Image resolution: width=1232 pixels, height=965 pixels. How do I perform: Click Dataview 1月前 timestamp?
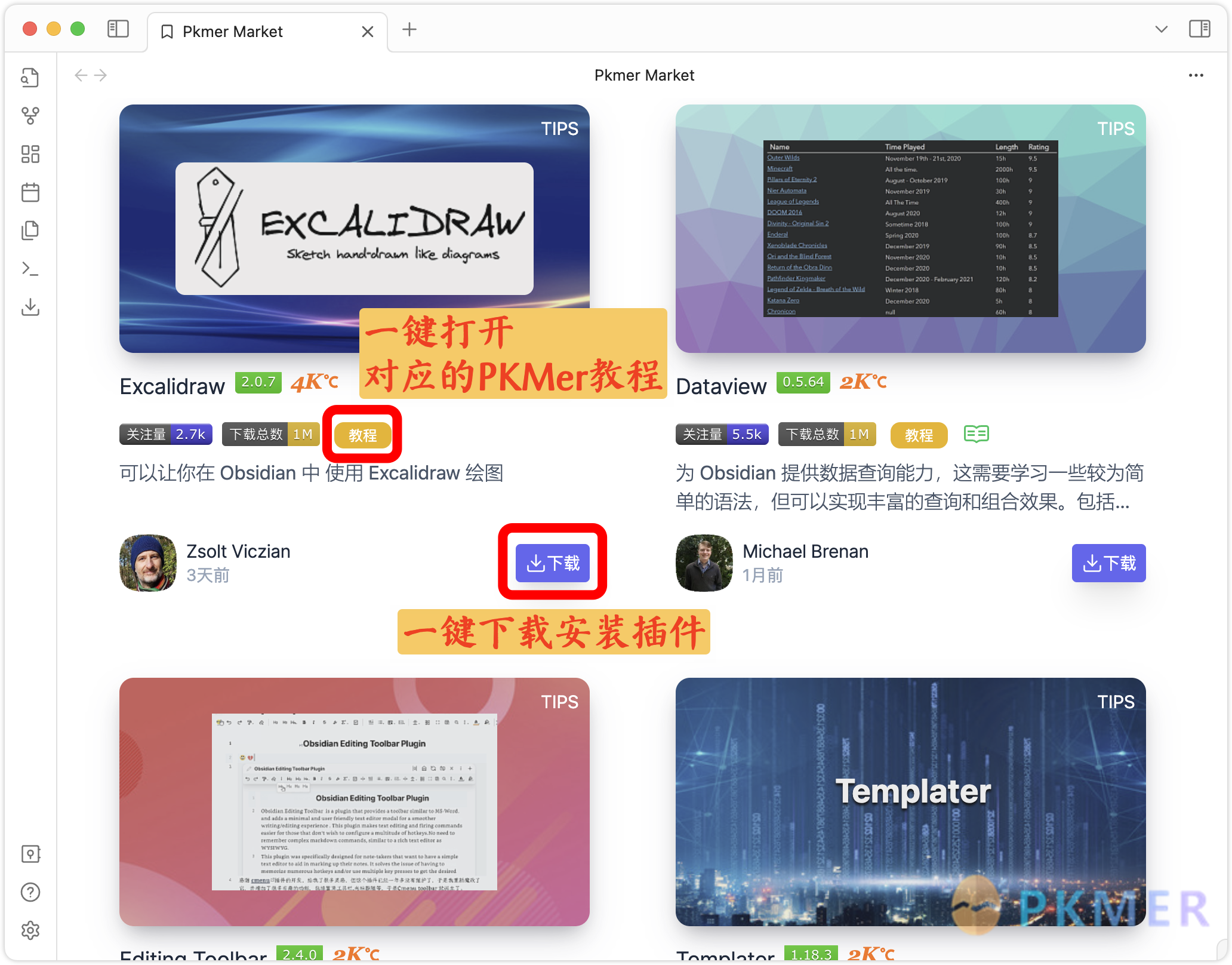tap(762, 575)
